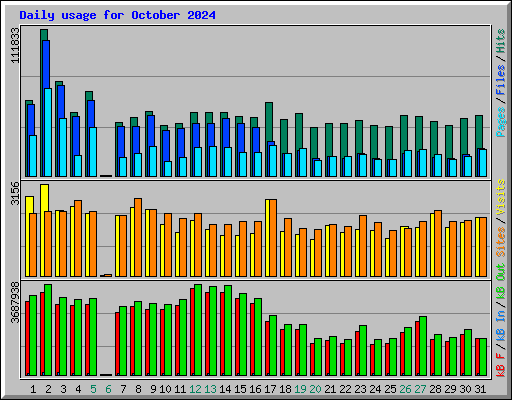Click day 14 on the x-axis
This screenshot has height=400, width=512.
click(225, 389)
